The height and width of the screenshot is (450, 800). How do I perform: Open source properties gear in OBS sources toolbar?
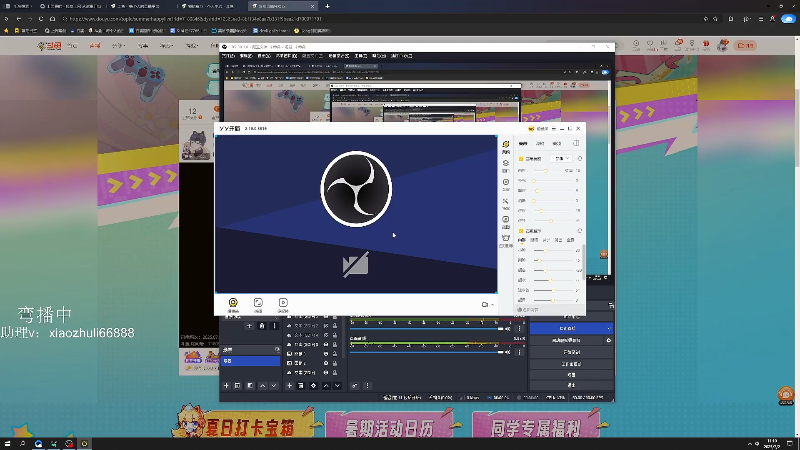click(313, 386)
